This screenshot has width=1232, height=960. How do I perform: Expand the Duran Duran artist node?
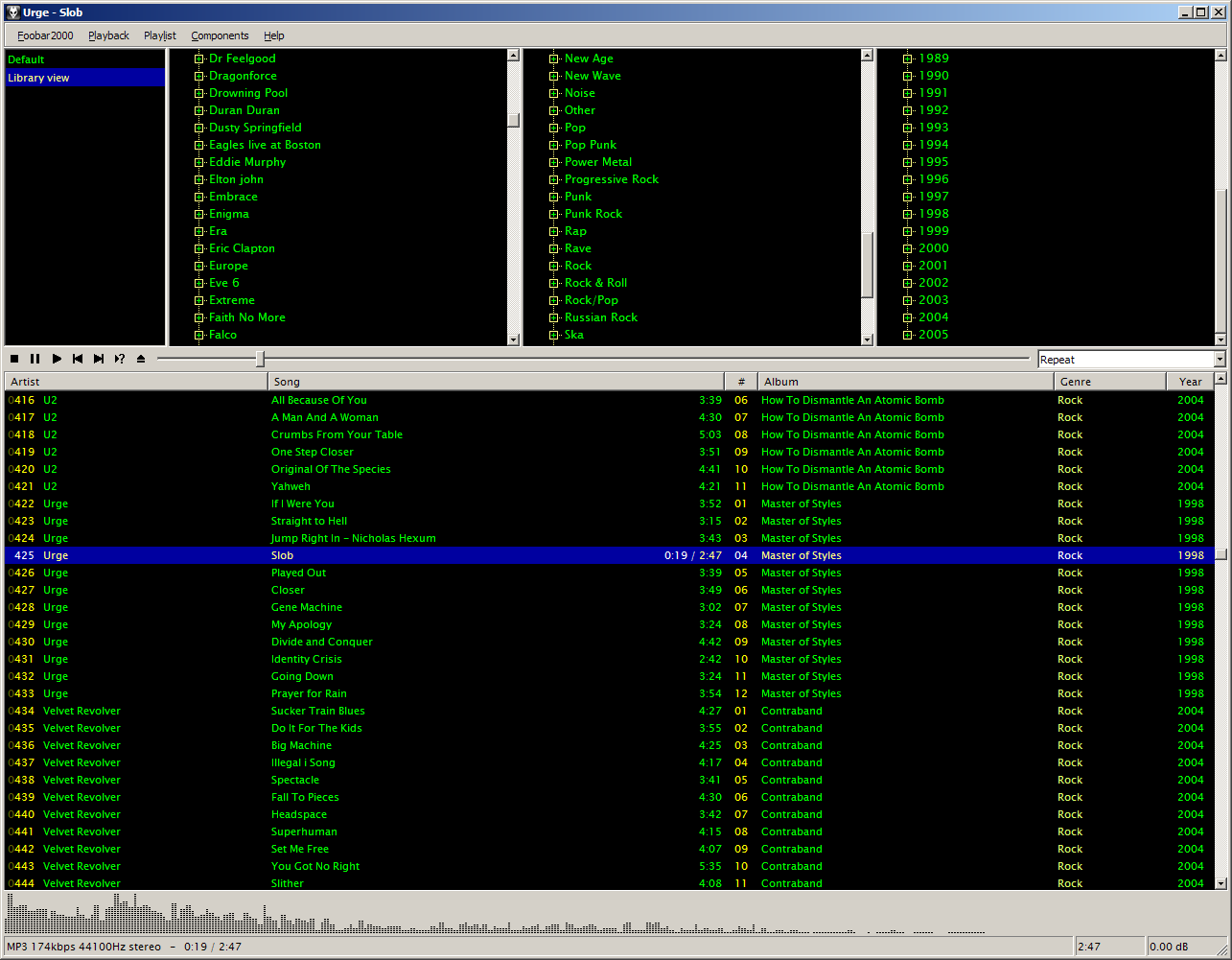199,110
